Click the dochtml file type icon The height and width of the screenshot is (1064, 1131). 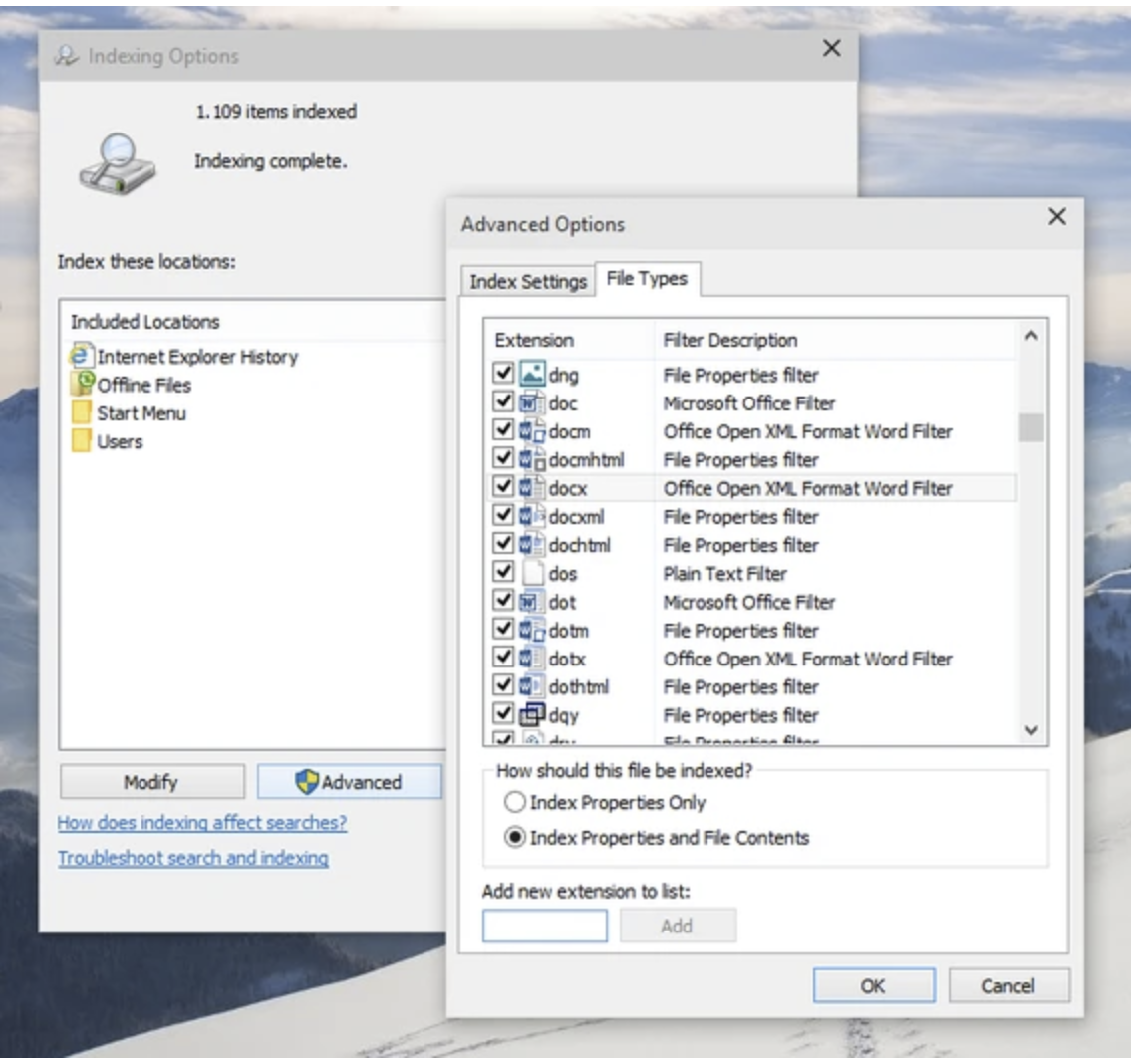coord(532,545)
